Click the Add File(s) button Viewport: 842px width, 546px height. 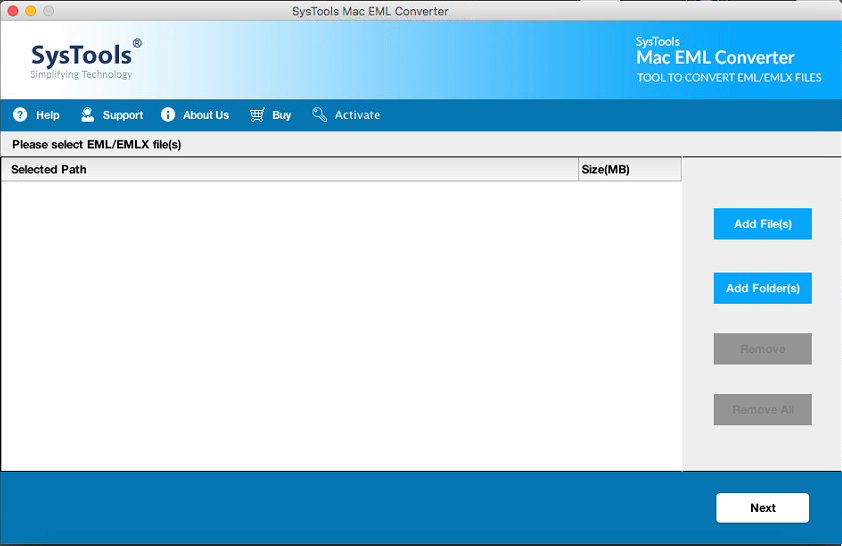763,224
